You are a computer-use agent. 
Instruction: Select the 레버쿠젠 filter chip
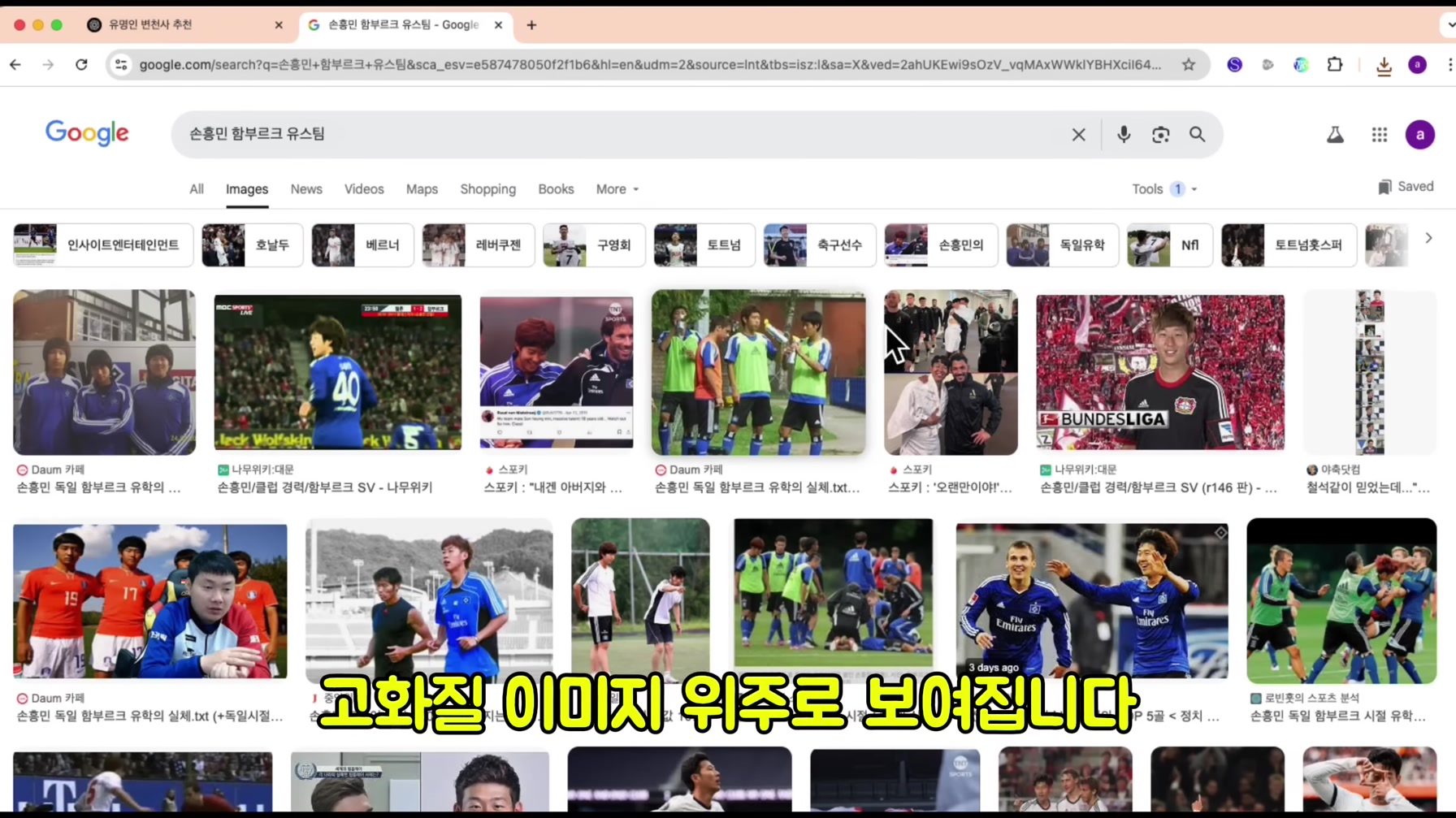point(479,245)
